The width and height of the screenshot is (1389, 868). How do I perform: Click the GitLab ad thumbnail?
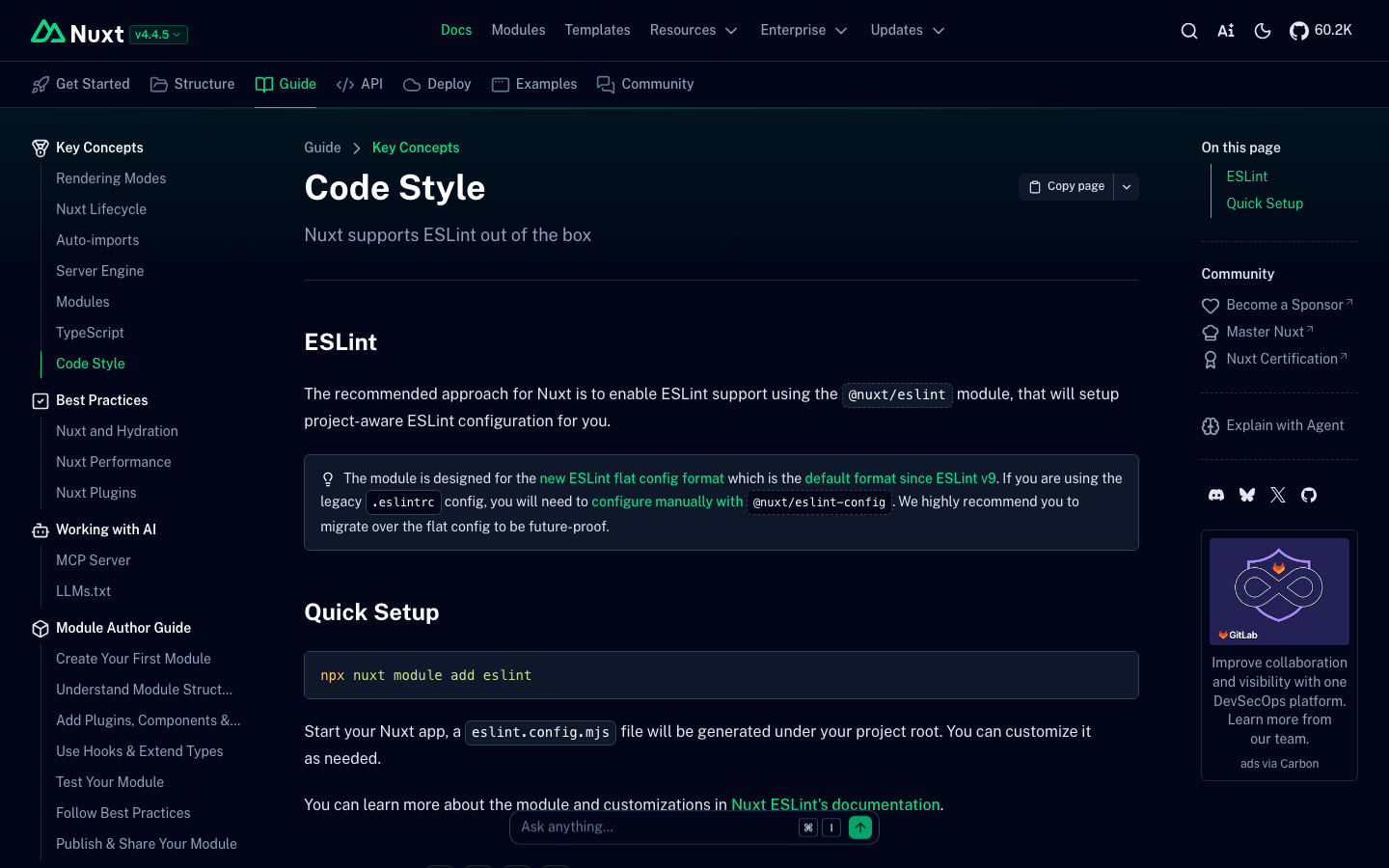pyautogui.click(x=1279, y=591)
